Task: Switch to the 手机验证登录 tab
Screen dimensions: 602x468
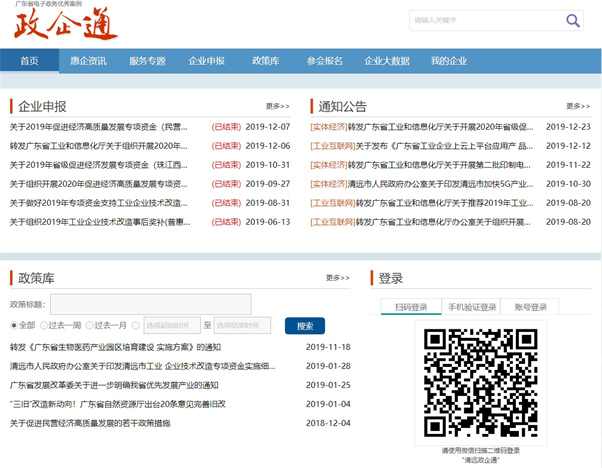Action: [x=472, y=307]
